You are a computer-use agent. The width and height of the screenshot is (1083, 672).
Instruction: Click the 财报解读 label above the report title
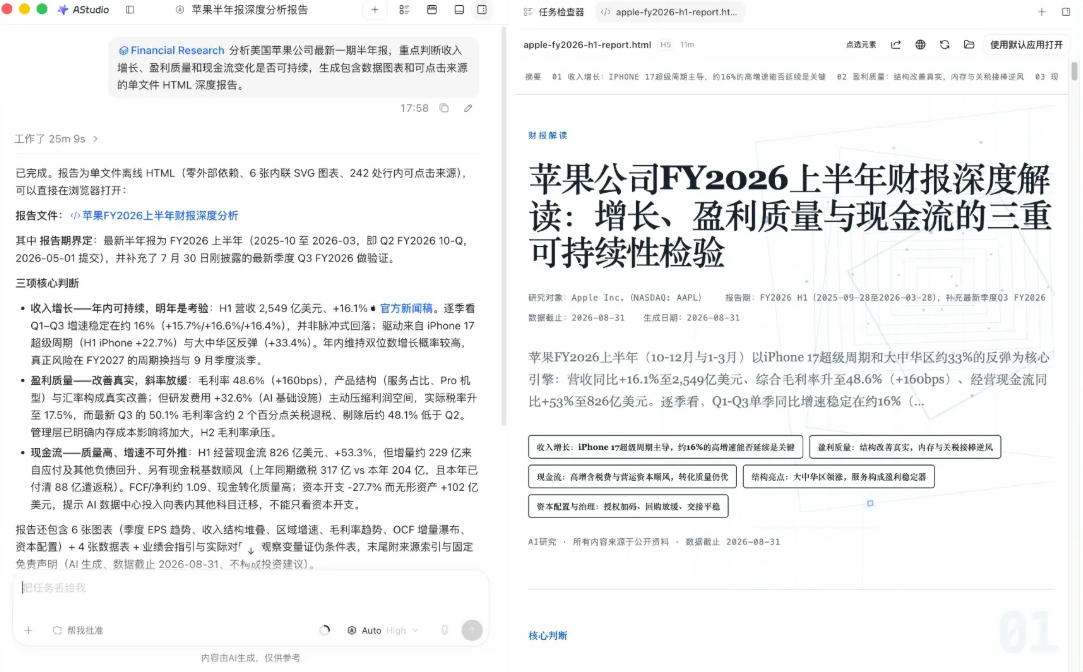[x=548, y=135]
